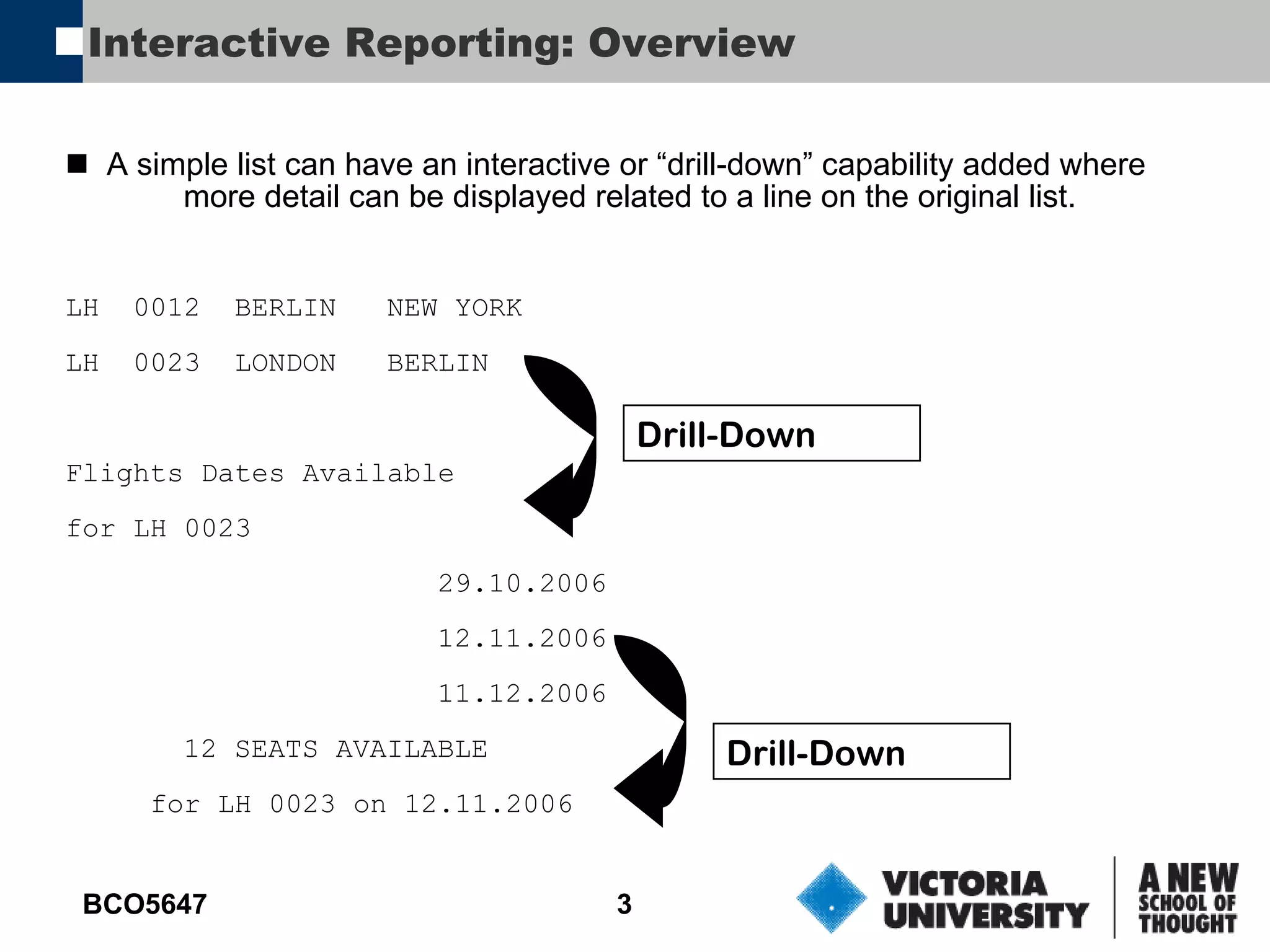Screen dimensions: 1270x952
Task: Click the text '12 SEATS AVAILABLE'
Action: [336, 749]
